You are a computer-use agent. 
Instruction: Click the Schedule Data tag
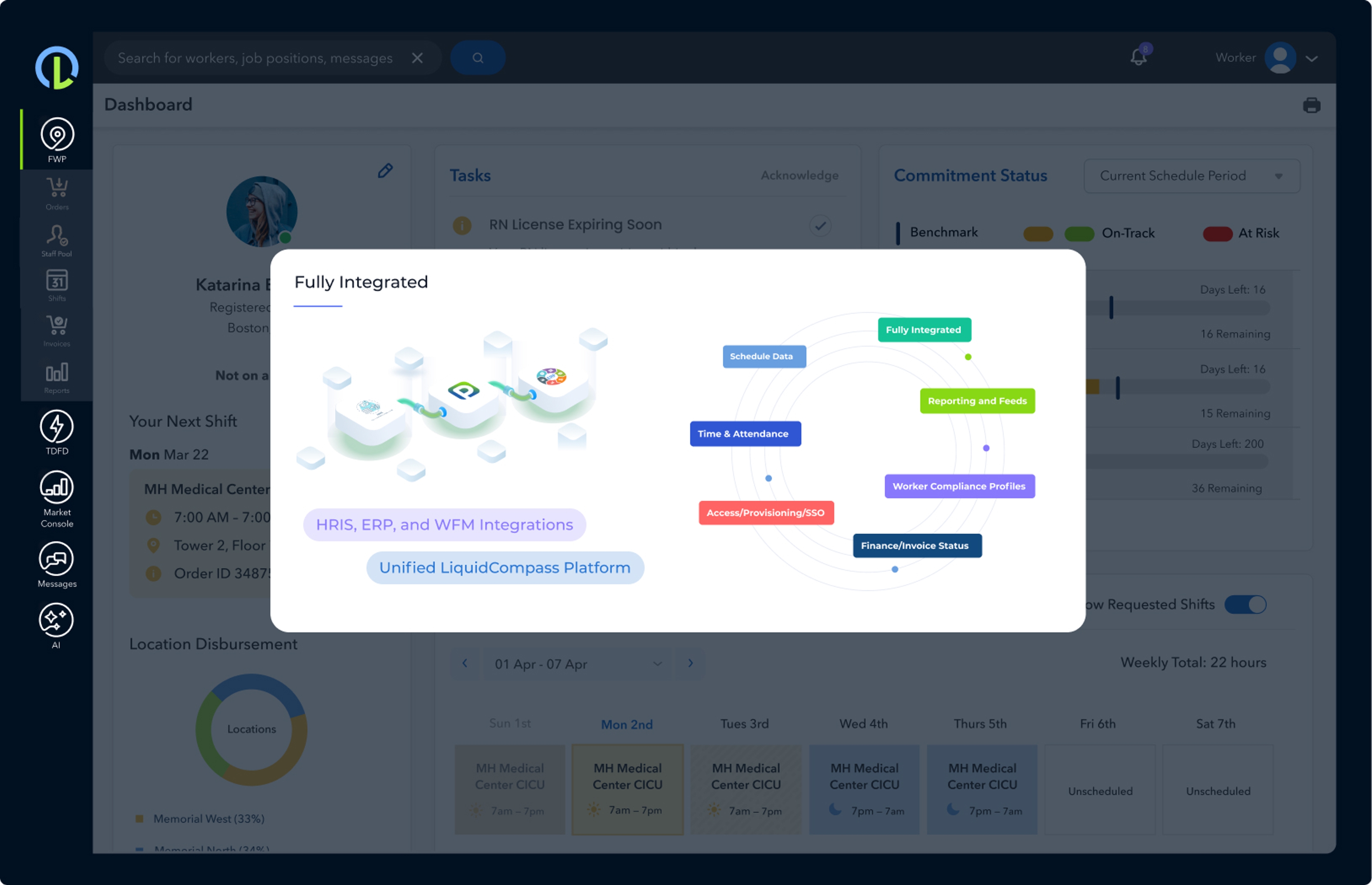[764, 356]
